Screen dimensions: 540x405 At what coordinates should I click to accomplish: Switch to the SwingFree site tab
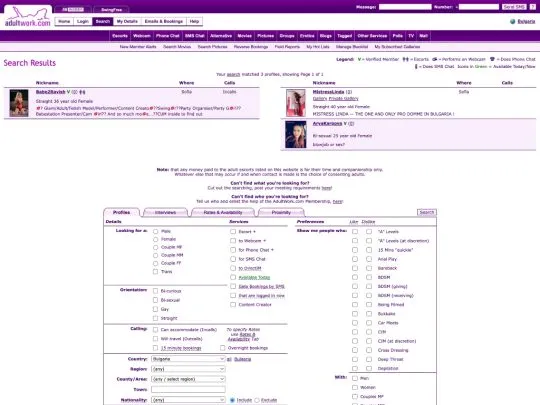tap(111, 10)
